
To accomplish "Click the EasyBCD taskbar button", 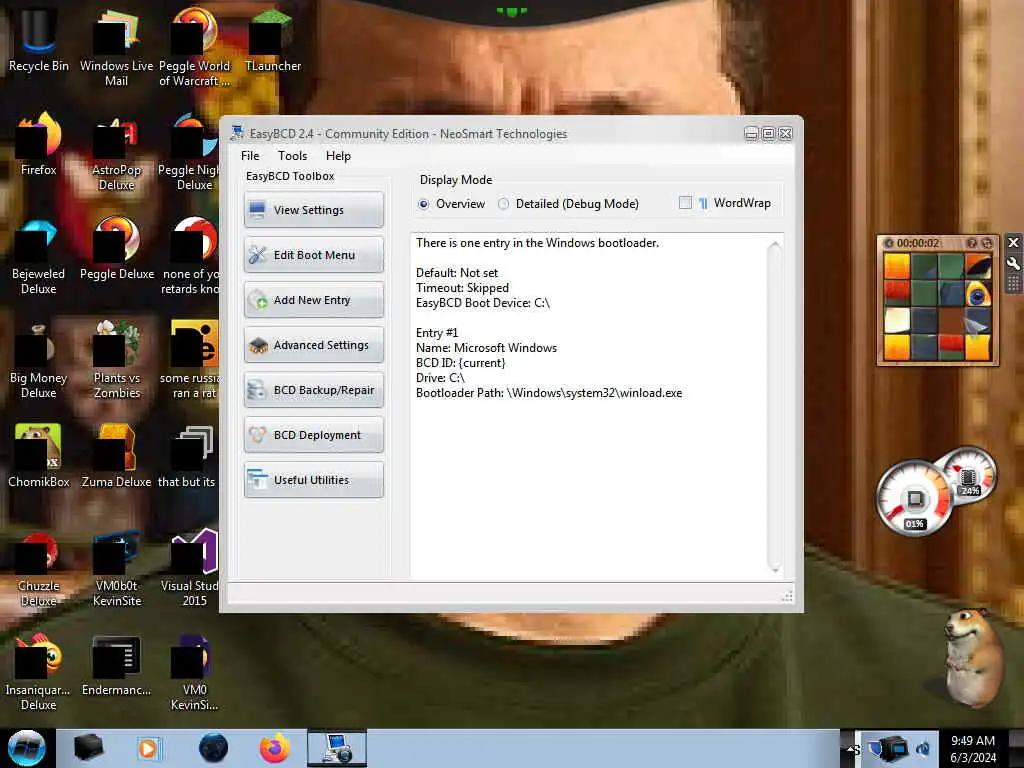I will (x=337, y=748).
